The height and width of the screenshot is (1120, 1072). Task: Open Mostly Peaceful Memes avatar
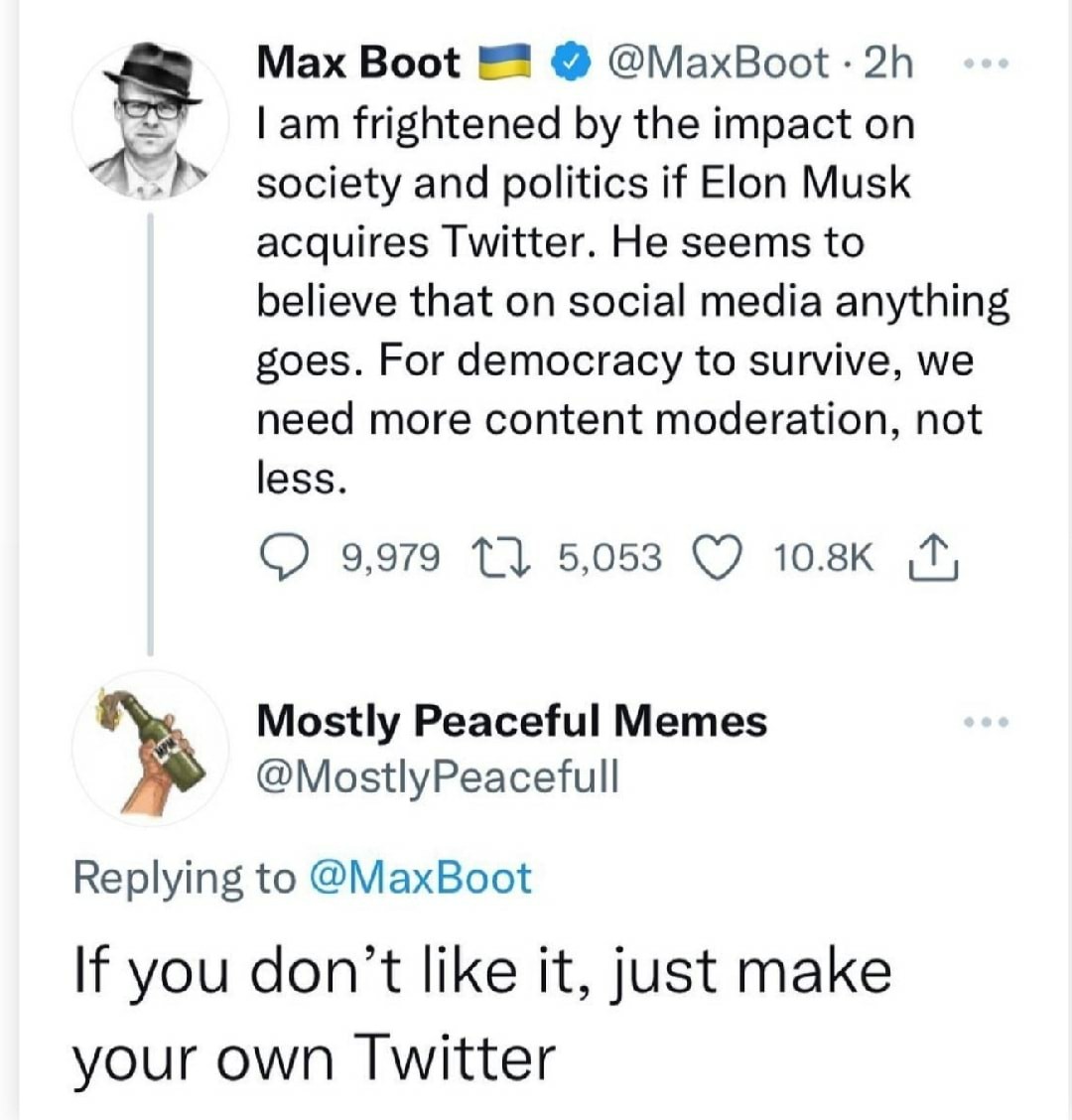[x=150, y=747]
